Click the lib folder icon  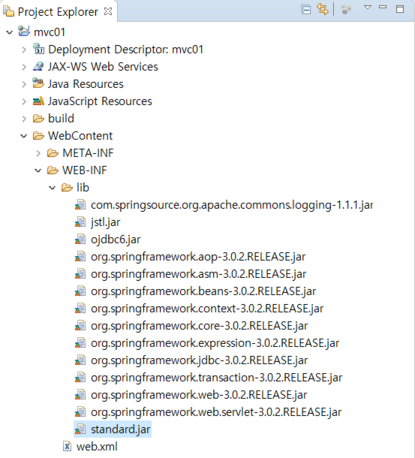[67, 188]
